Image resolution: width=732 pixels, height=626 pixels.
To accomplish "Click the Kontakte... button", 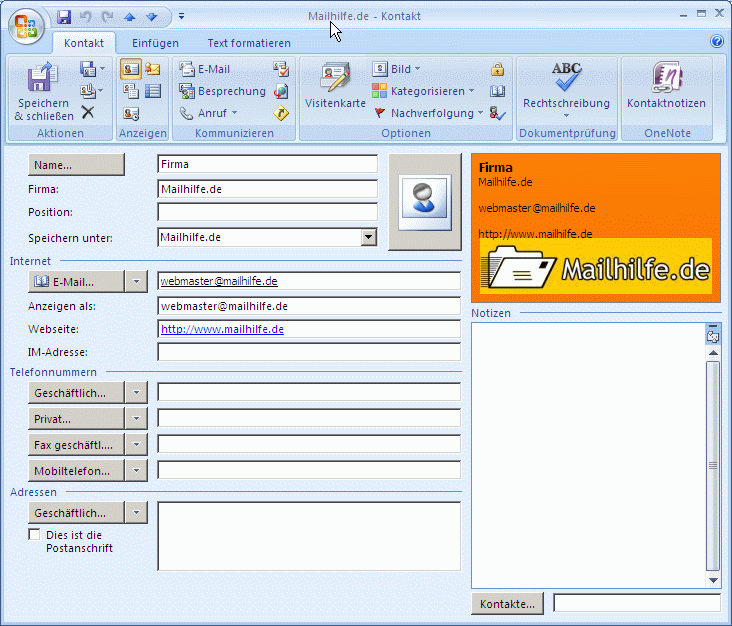I will pos(507,604).
